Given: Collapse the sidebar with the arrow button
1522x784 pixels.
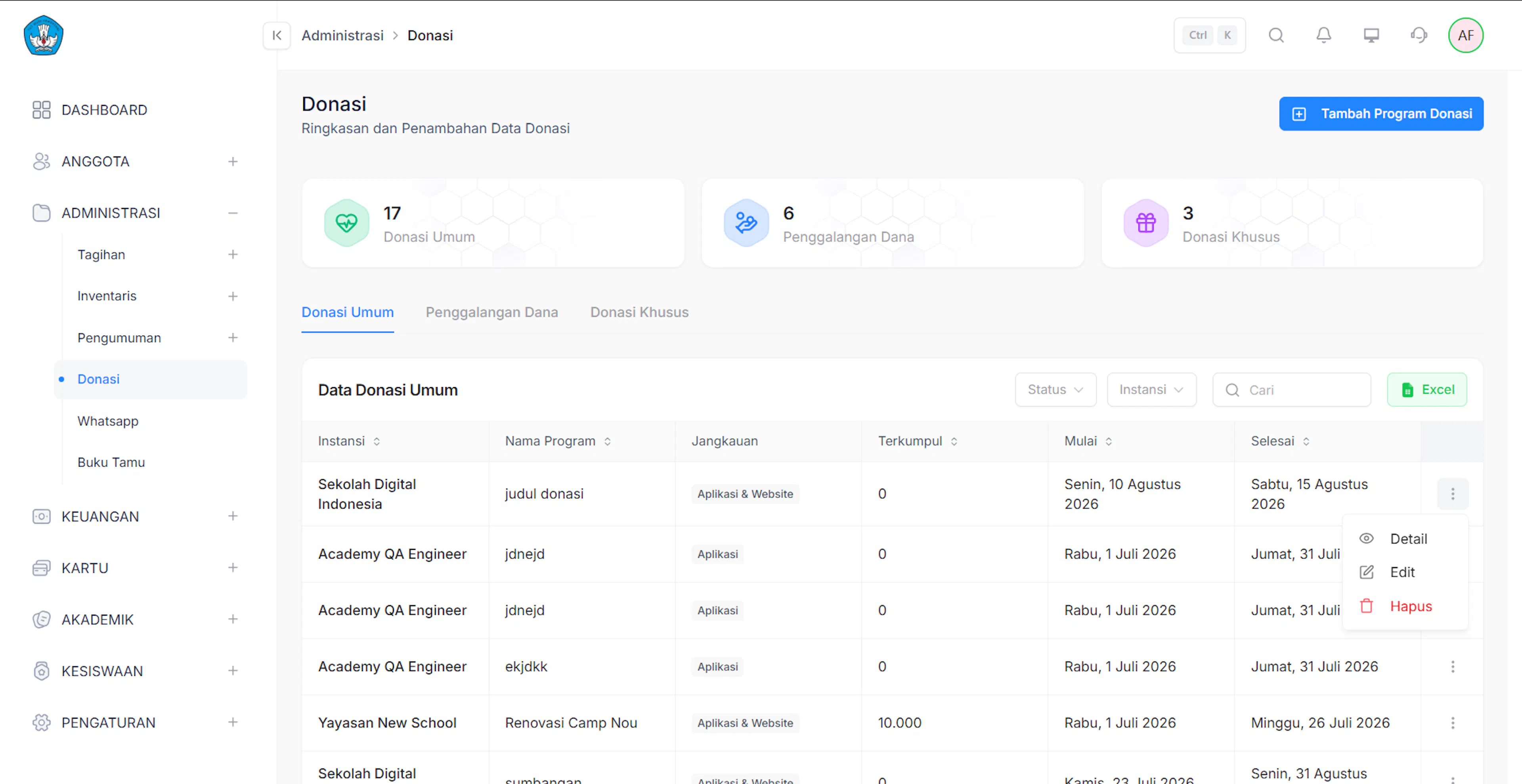Looking at the screenshot, I should [x=277, y=35].
